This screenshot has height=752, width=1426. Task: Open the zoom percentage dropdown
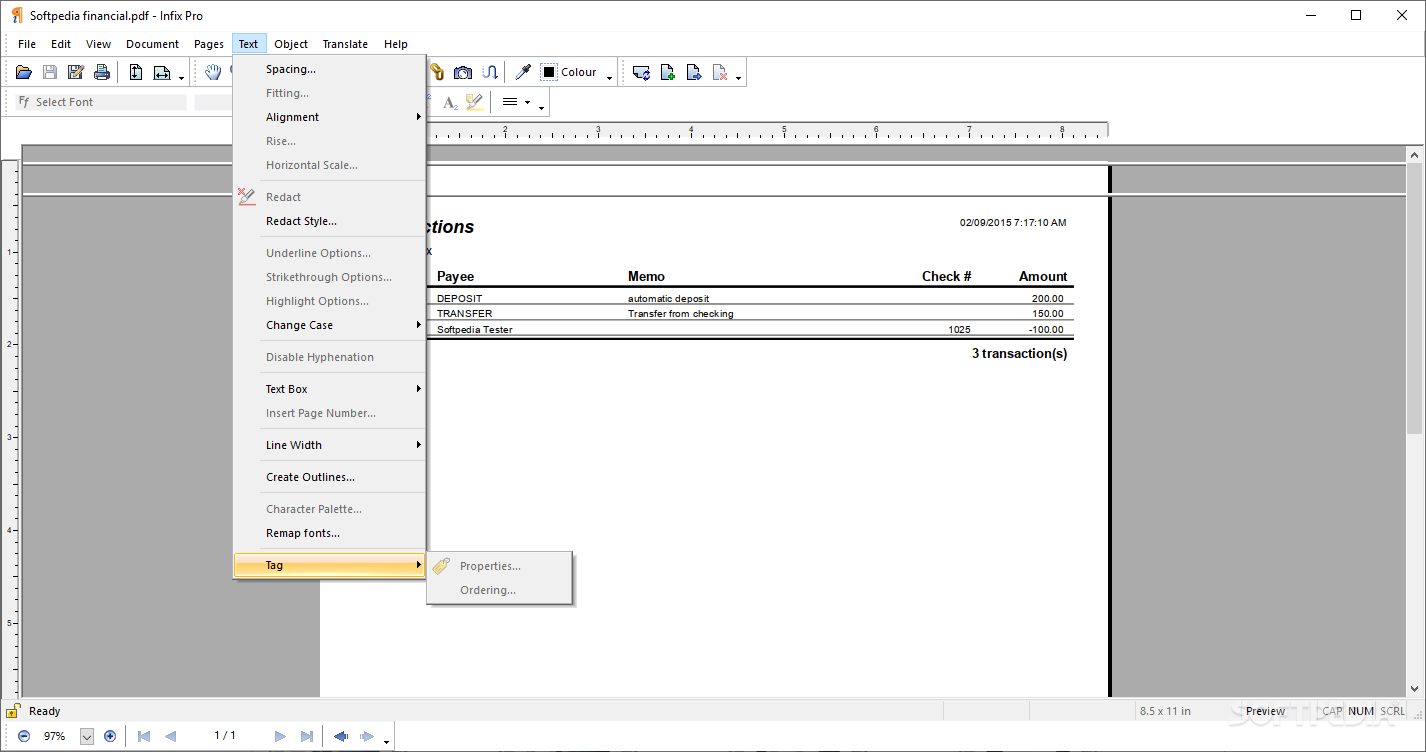click(x=86, y=736)
